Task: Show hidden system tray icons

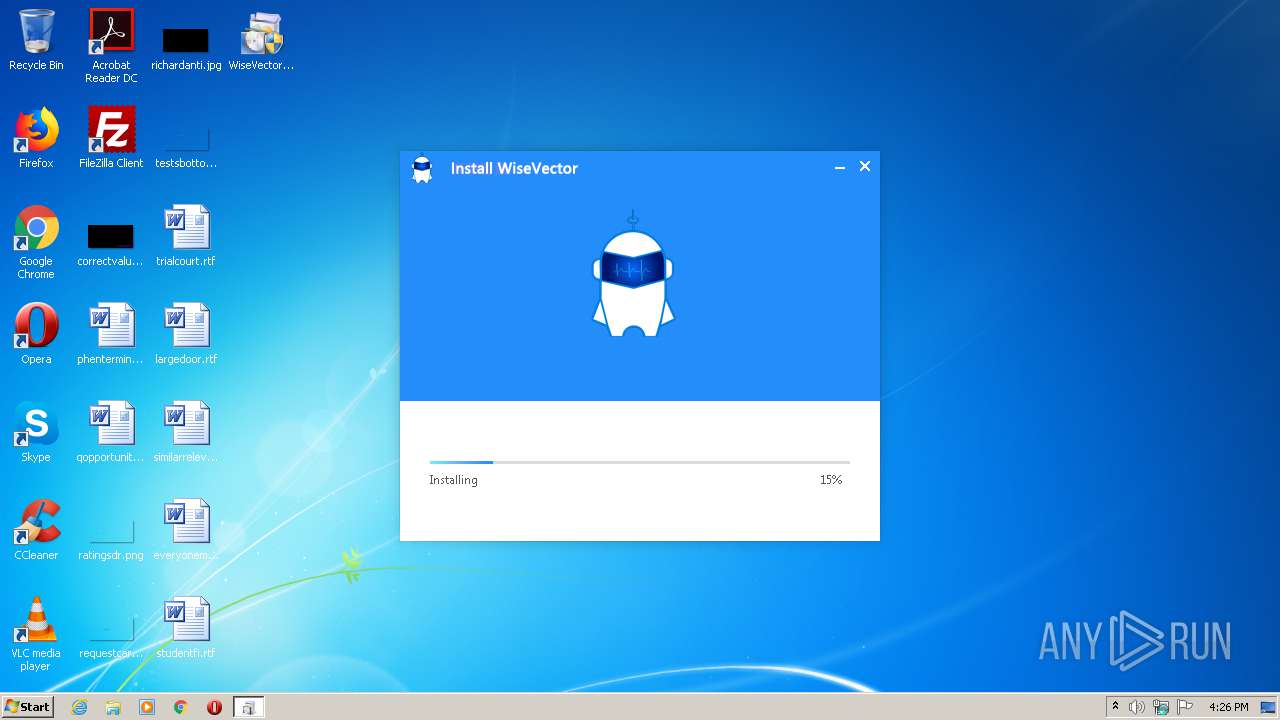Action: 1115,707
